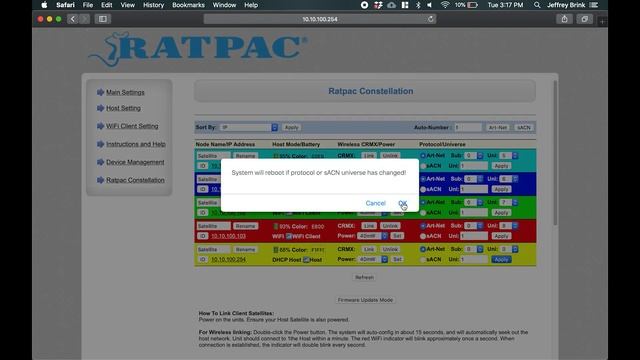The width and height of the screenshot is (640, 360).
Task: Open the Edit menu
Action: pyautogui.click(x=107, y=5)
